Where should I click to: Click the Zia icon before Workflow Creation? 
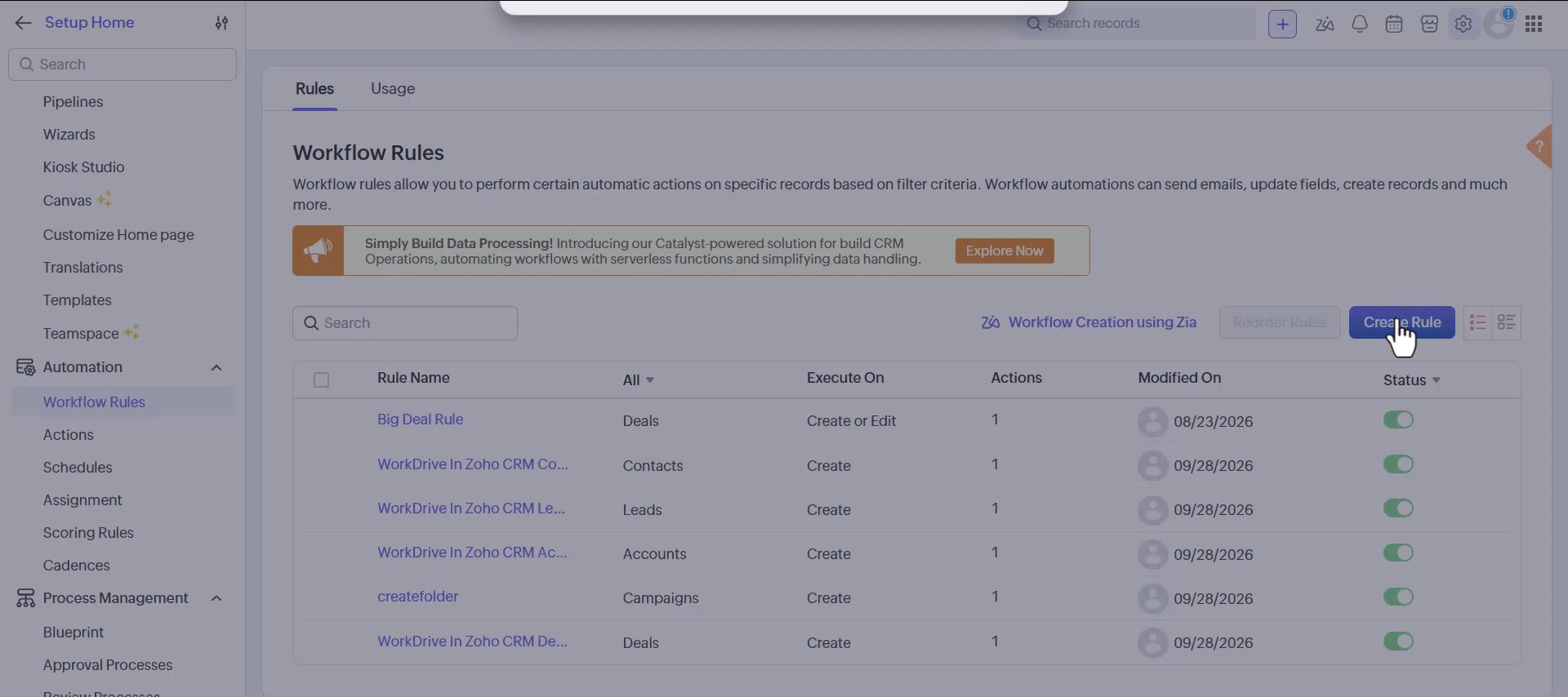[x=991, y=322]
